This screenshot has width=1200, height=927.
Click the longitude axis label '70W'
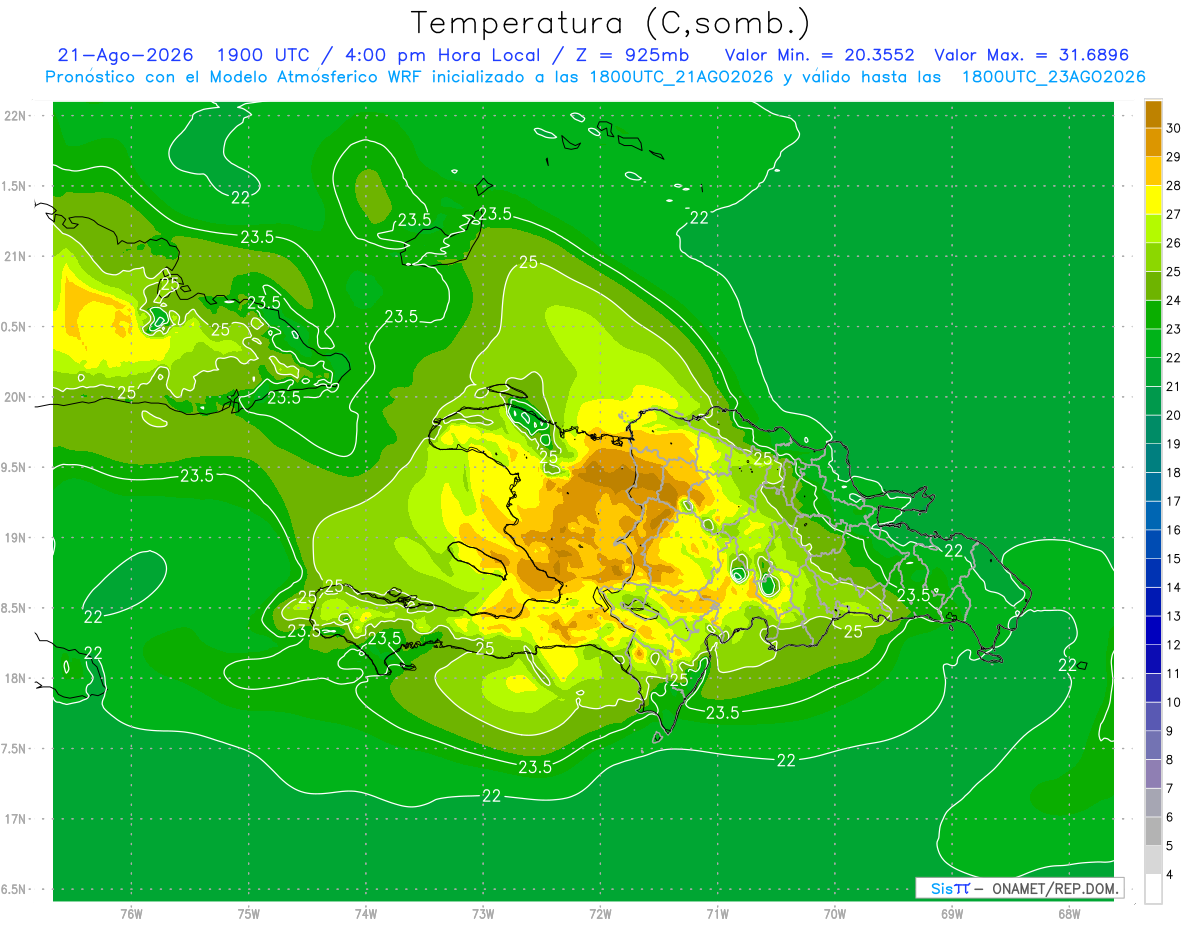[835, 913]
